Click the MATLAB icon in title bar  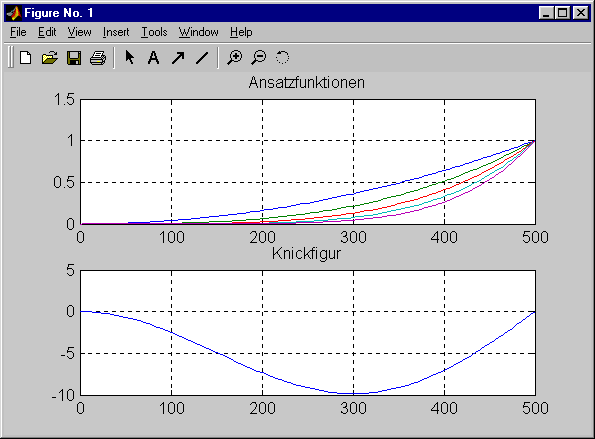[x=13, y=13]
